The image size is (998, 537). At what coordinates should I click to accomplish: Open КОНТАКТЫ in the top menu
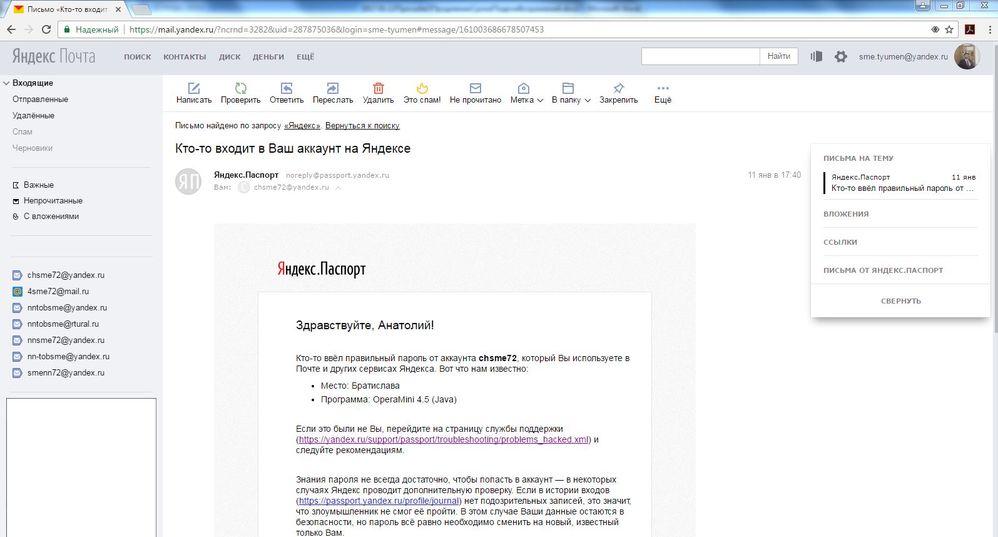pos(185,57)
